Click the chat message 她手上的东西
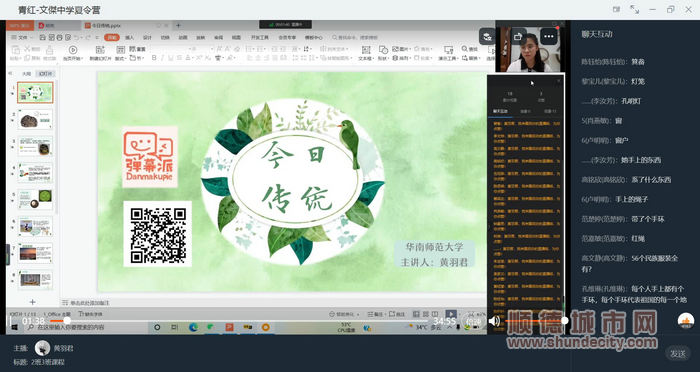Image resolution: width=700 pixels, height=372 pixels. pyautogui.click(x=641, y=160)
